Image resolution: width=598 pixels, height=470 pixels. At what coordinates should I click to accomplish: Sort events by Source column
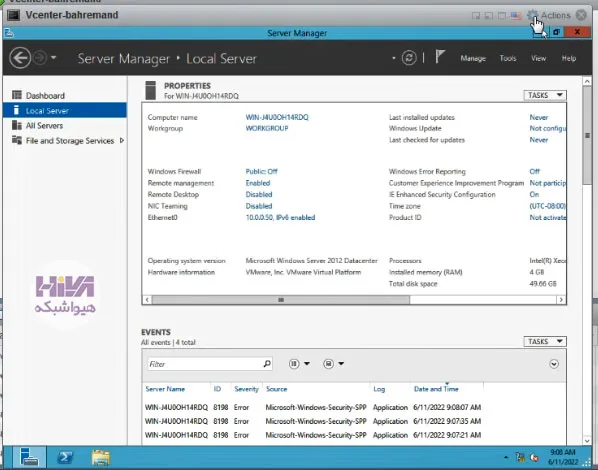(x=276, y=389)
